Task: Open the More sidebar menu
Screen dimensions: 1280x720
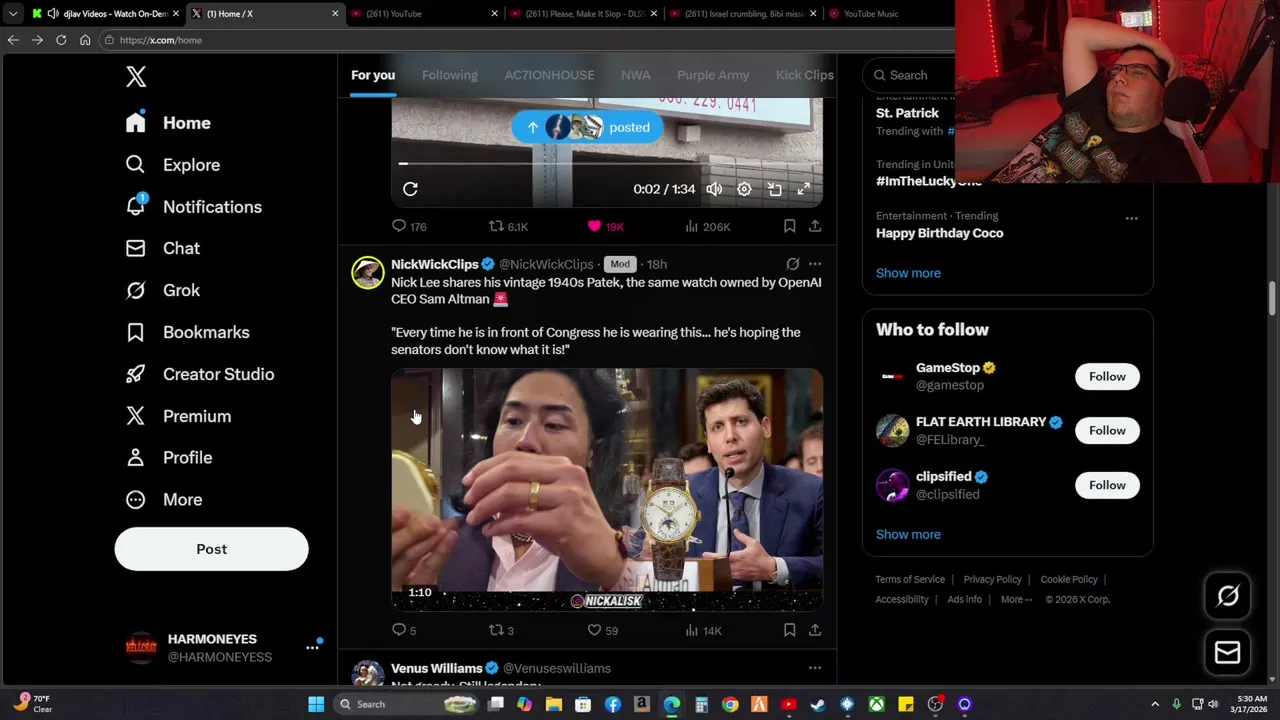Action: pyautogui.click(x=164, y=500)
